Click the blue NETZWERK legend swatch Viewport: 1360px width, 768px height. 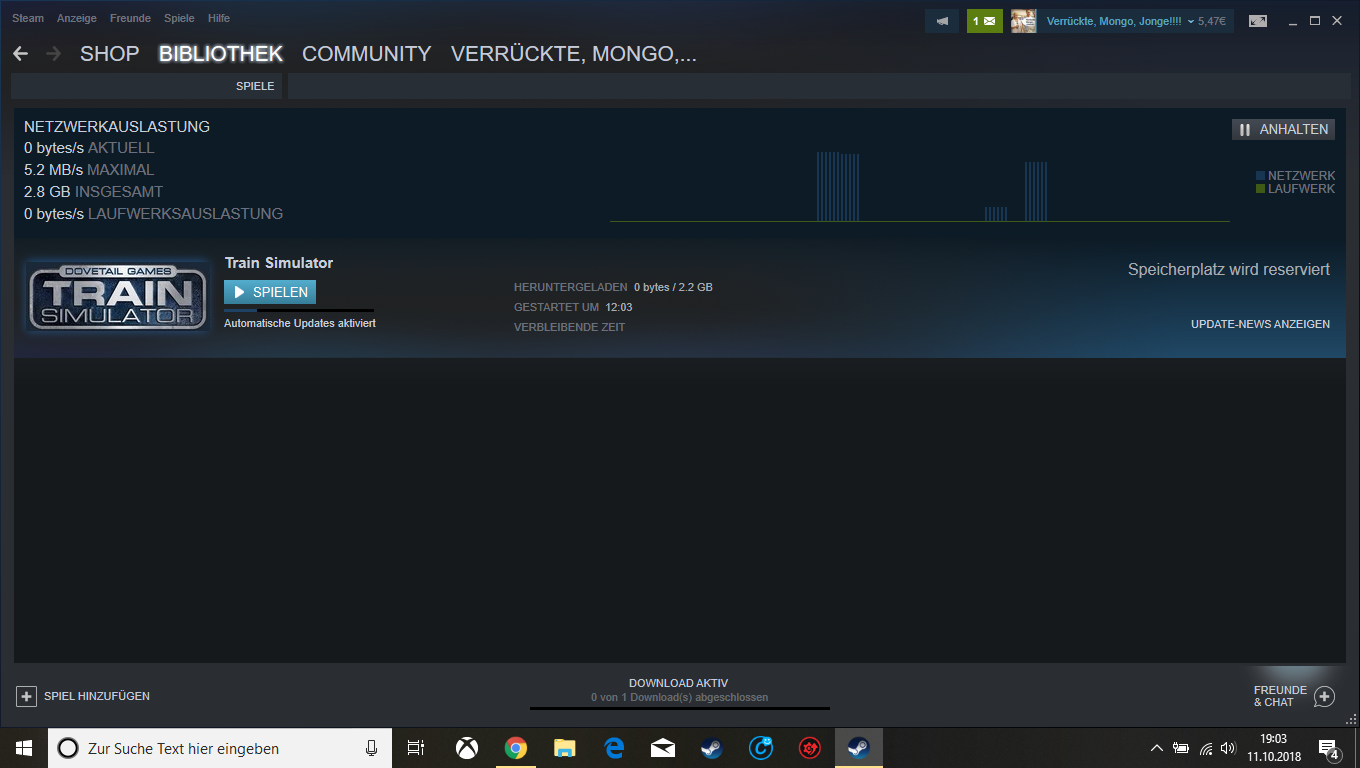(x=1260, y=176)
